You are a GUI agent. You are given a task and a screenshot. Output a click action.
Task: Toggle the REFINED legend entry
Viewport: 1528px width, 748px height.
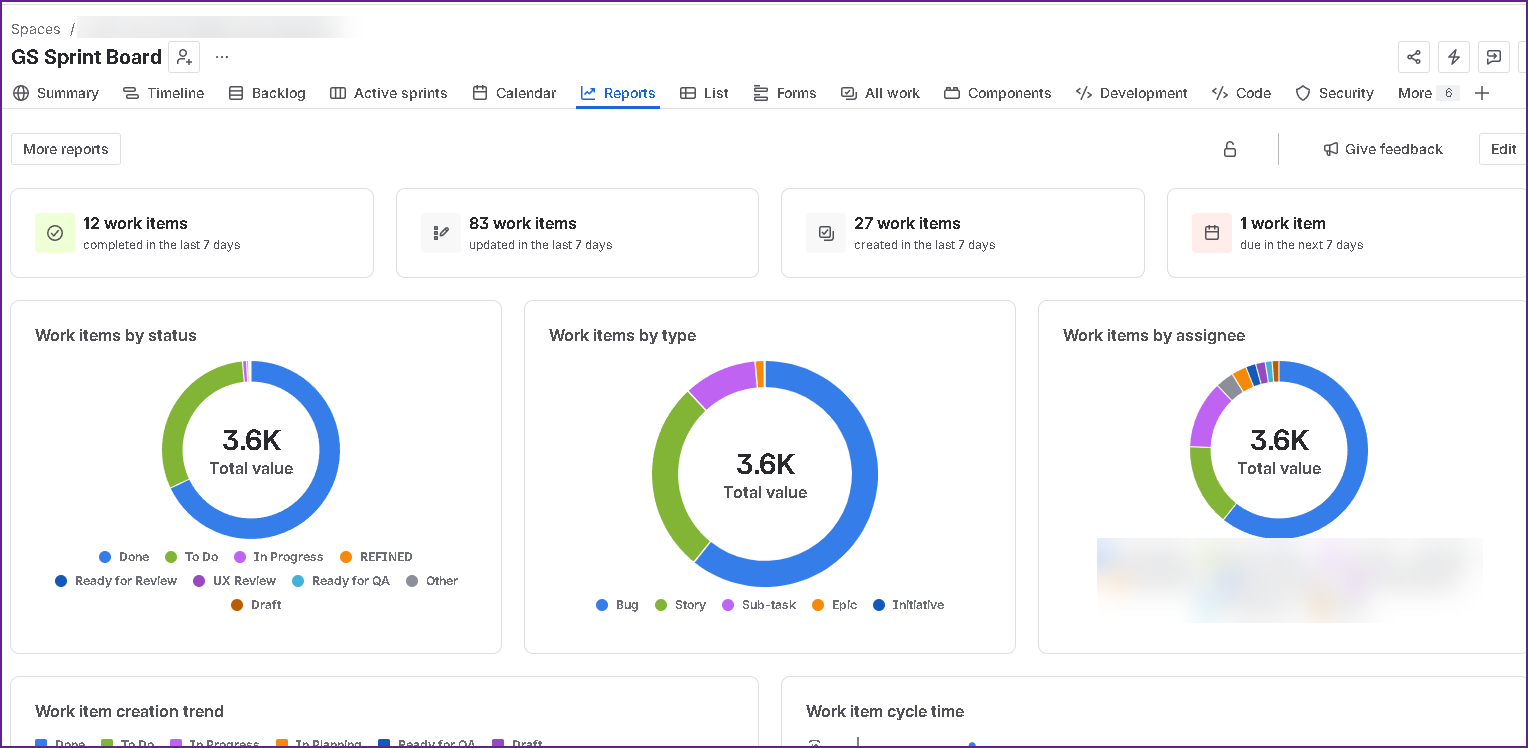376,557
